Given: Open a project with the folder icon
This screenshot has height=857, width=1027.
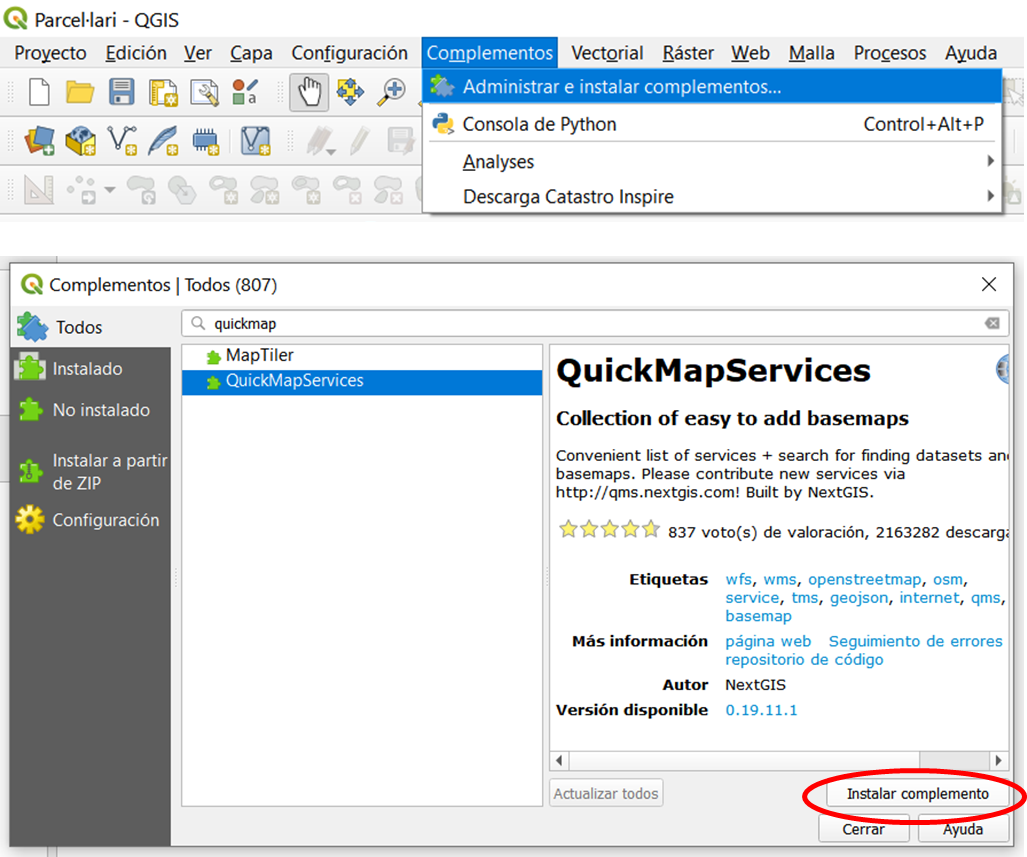Looking at the screenshot, I should click(x=80, y=92).
